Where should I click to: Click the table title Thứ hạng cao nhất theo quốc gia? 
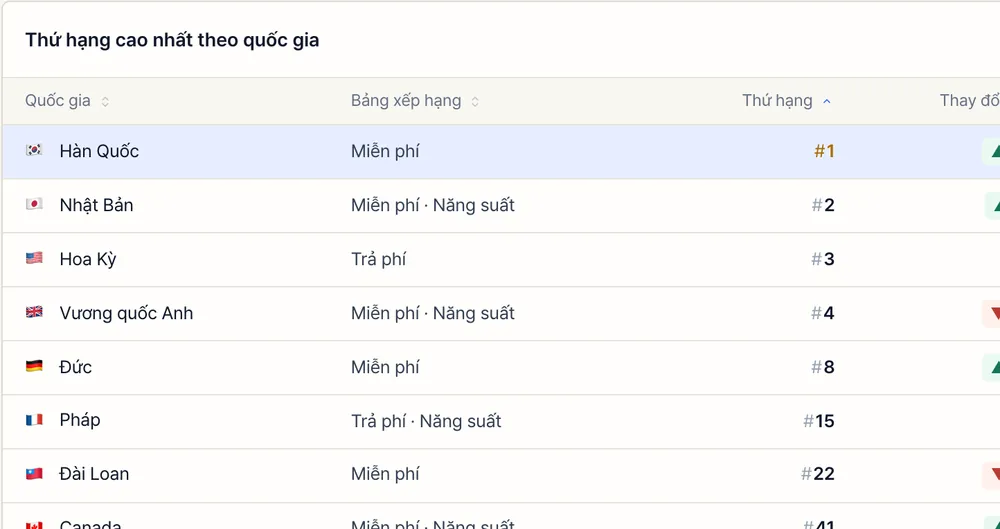pyautogui.click(x=172, y=40)
